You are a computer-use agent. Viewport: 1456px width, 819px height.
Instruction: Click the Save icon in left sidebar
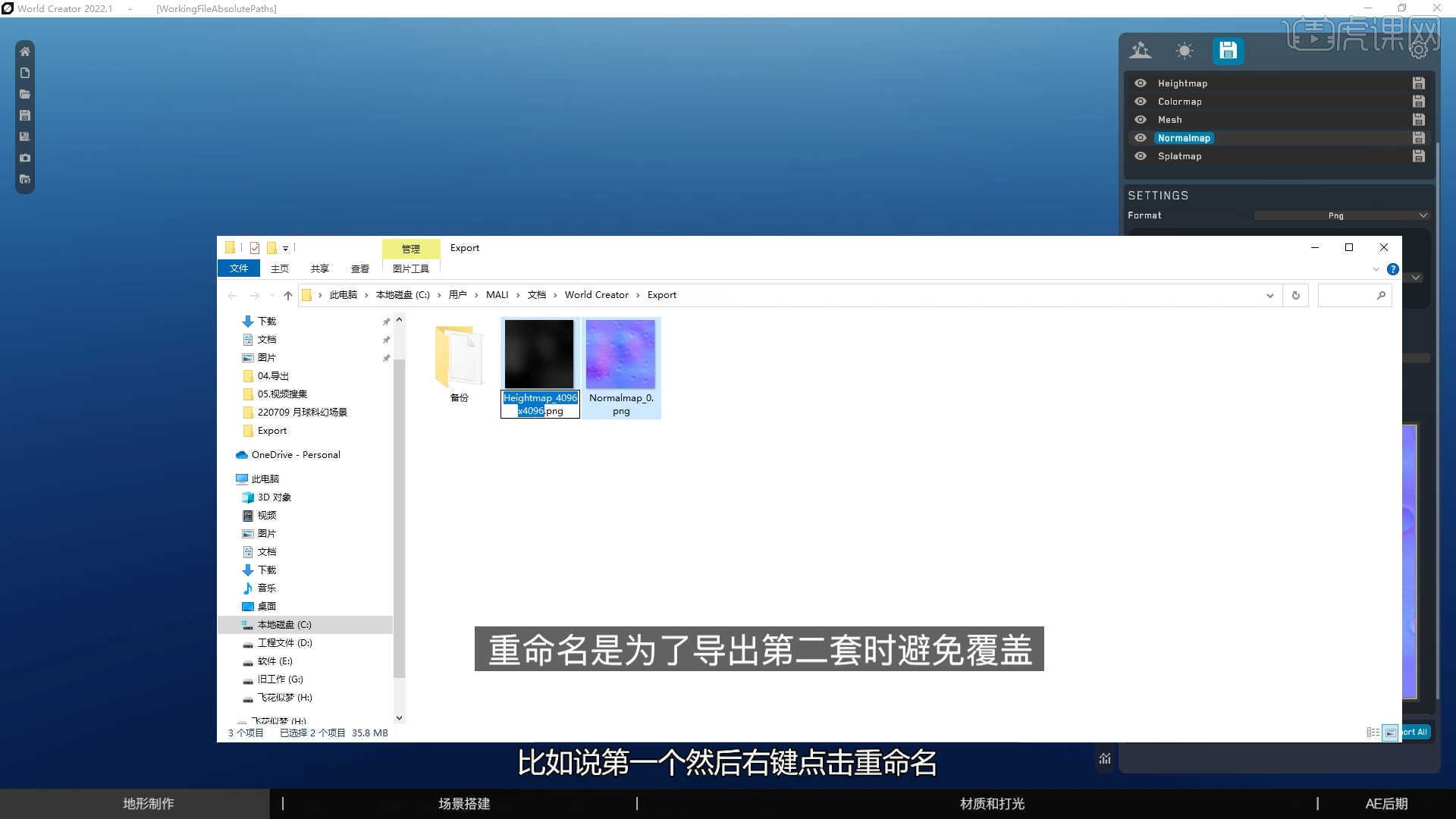pos(25,115)
